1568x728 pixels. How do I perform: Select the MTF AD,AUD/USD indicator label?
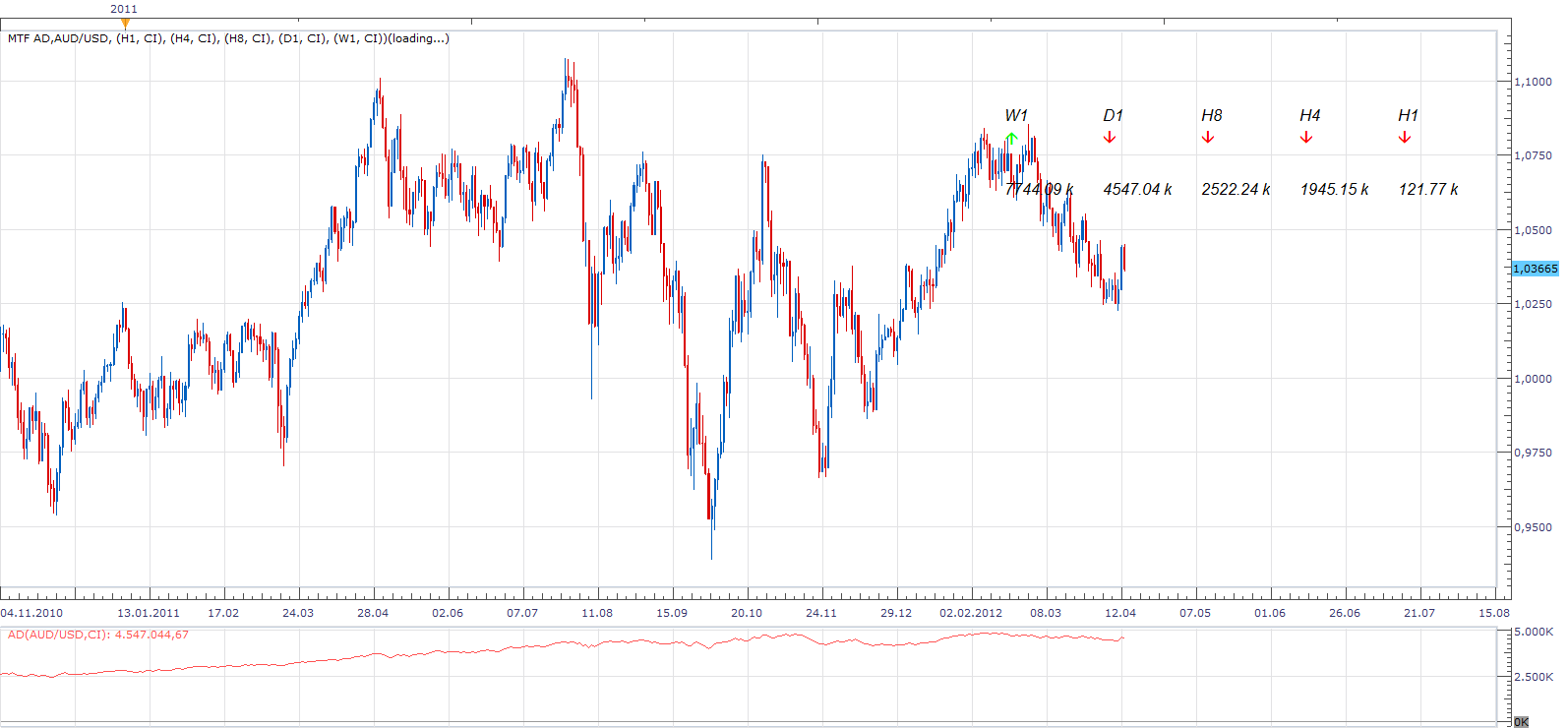point(228,38)
